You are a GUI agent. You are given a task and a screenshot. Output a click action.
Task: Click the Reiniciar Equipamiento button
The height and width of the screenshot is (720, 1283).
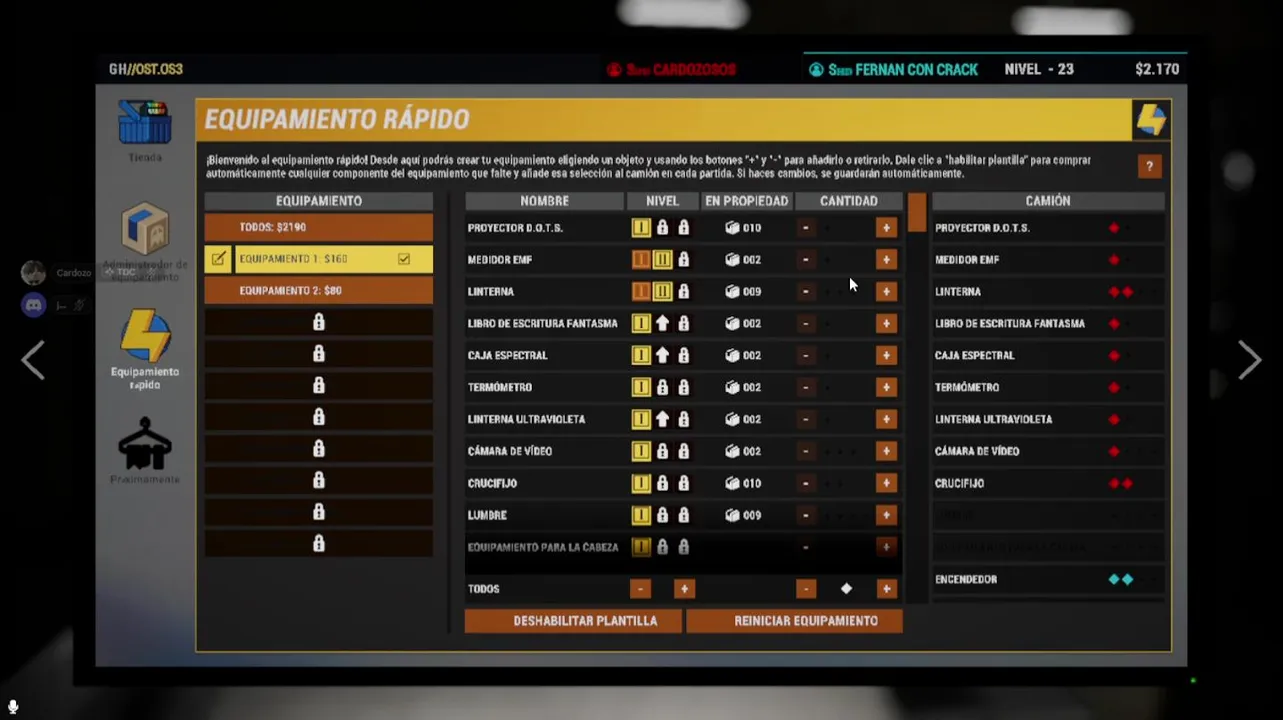point(794,621)
